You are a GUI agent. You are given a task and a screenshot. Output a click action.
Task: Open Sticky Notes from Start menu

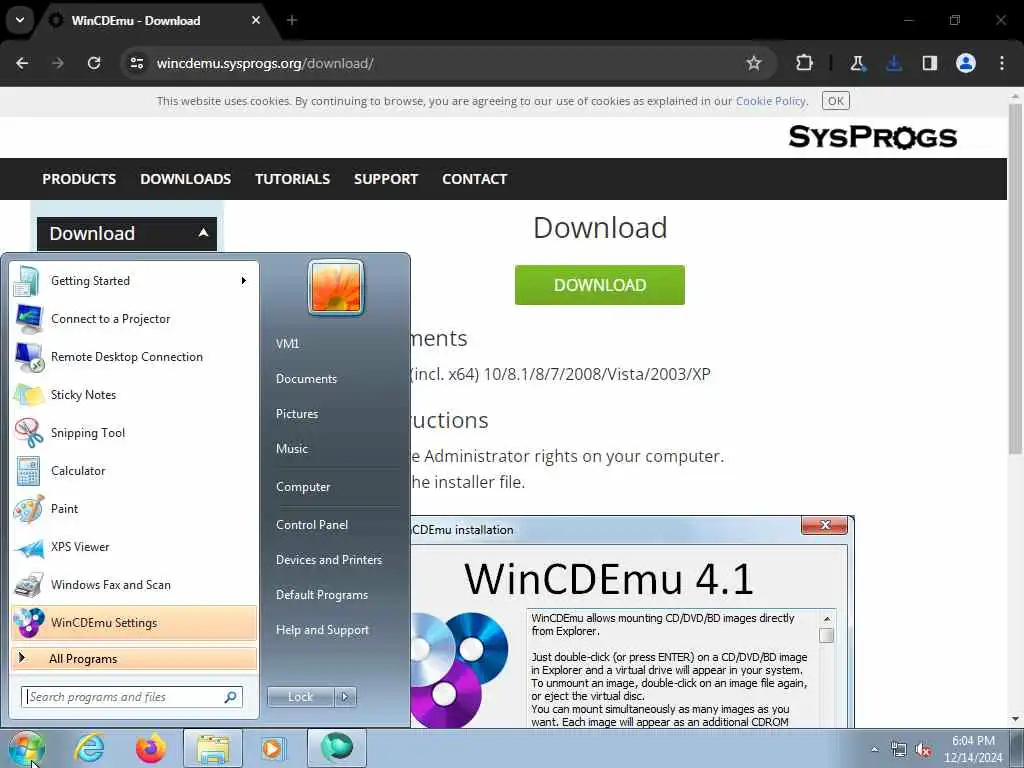[x=134, y=394]
